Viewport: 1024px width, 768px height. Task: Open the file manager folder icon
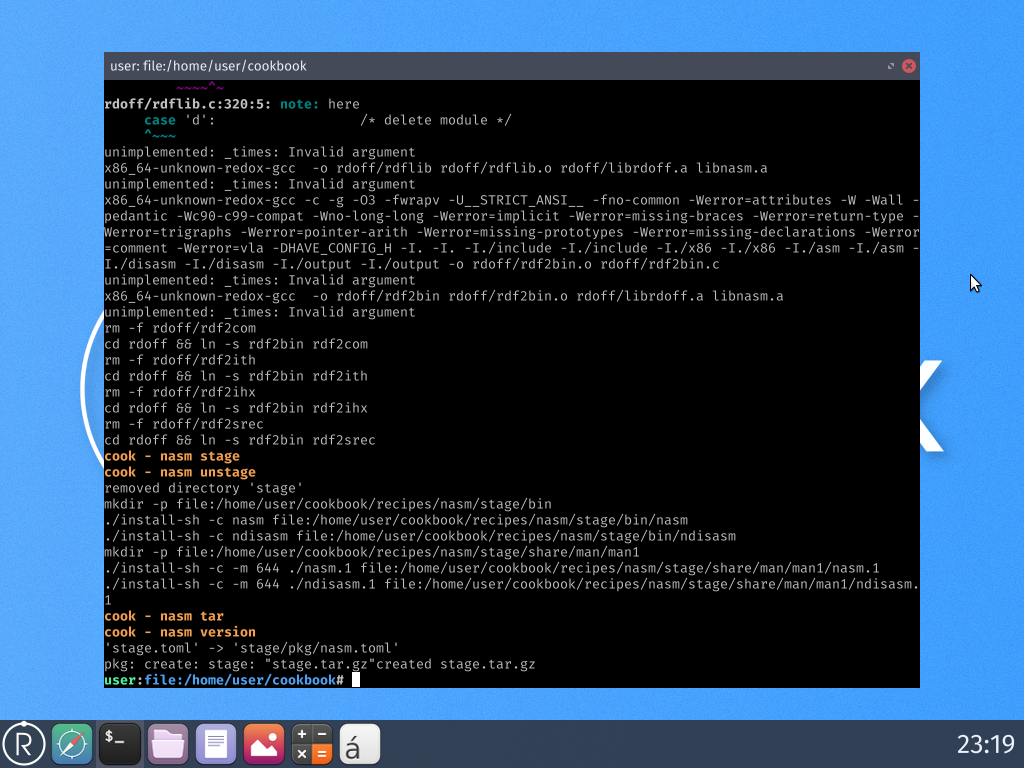click(168, 744)
